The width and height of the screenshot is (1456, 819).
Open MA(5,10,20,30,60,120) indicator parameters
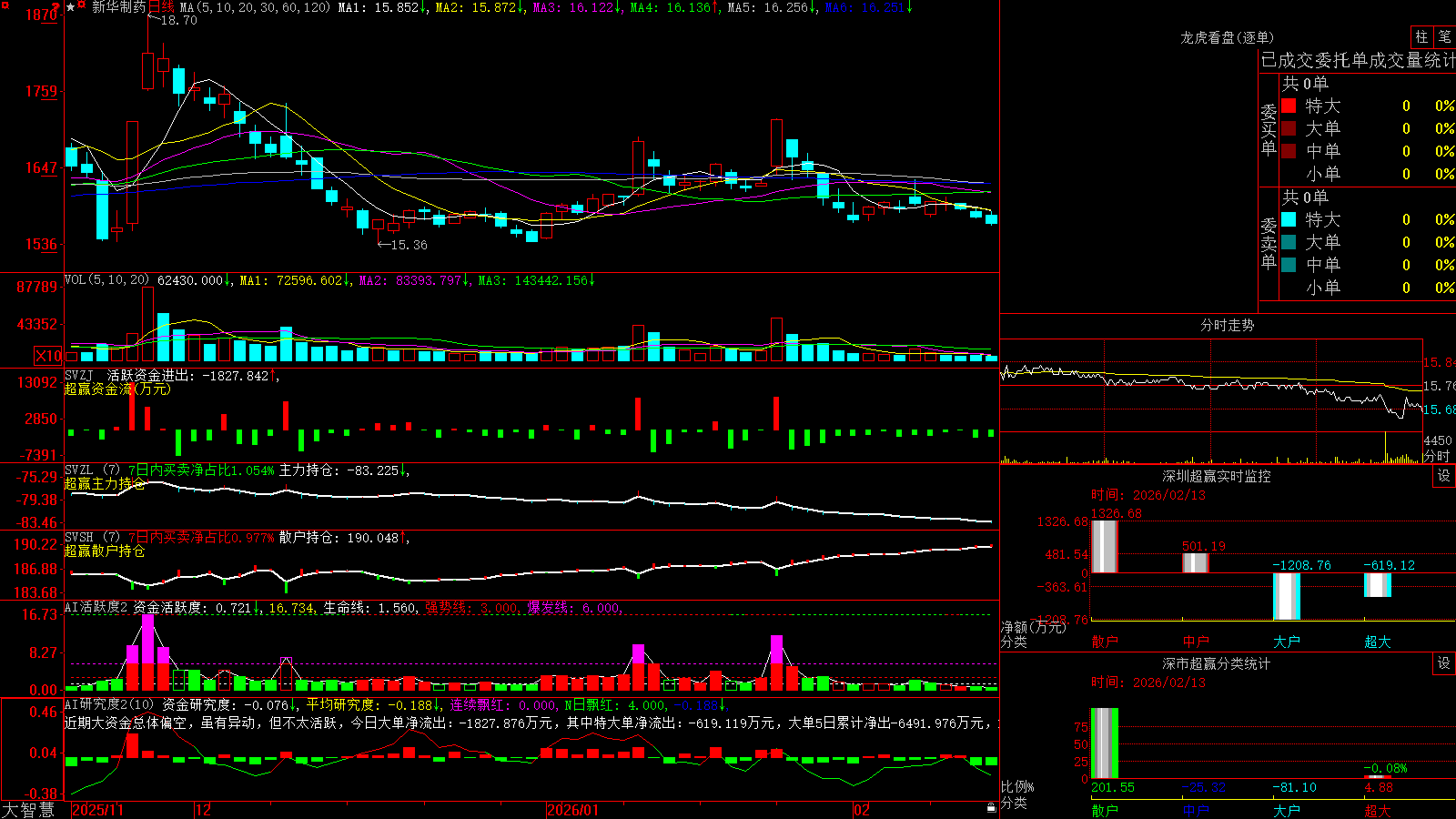coord(255,7)
